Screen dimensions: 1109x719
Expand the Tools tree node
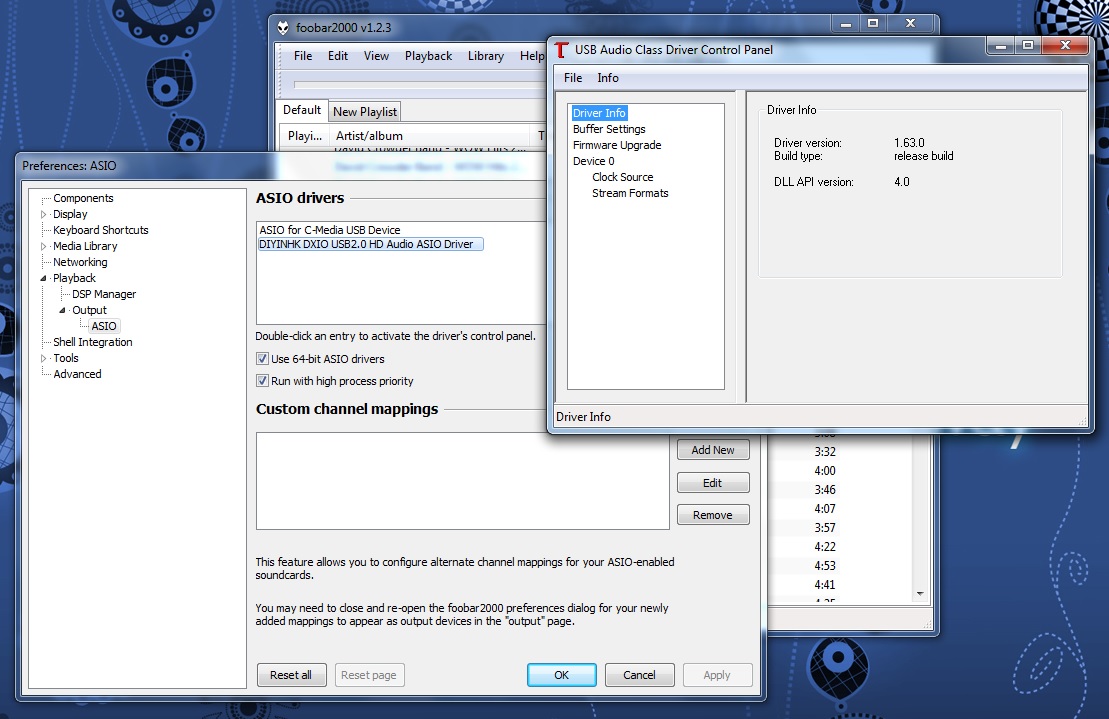pyautogui.click(x=43, y=358)
